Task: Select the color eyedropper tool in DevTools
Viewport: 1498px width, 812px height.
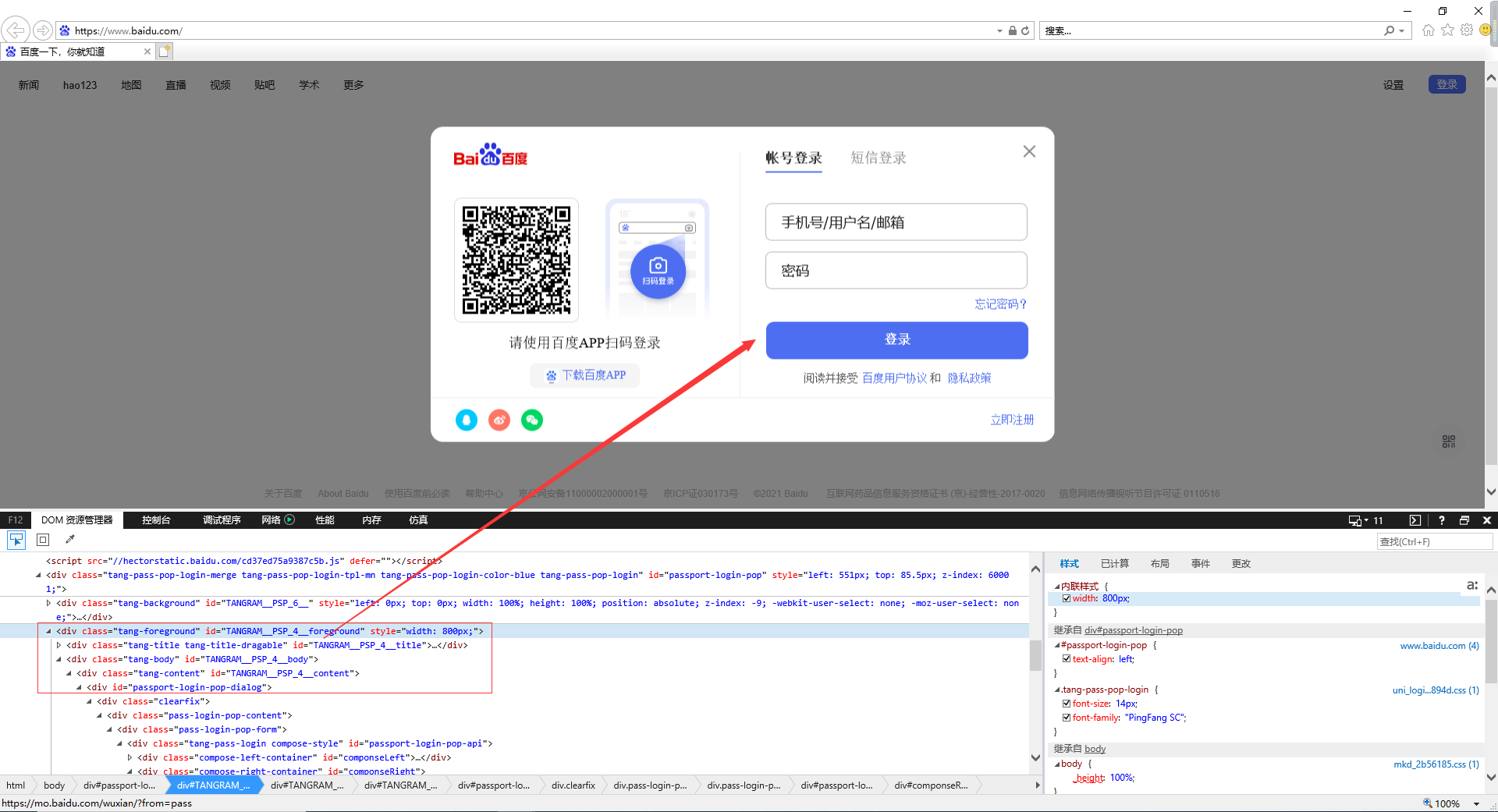Action: point(71,540)
